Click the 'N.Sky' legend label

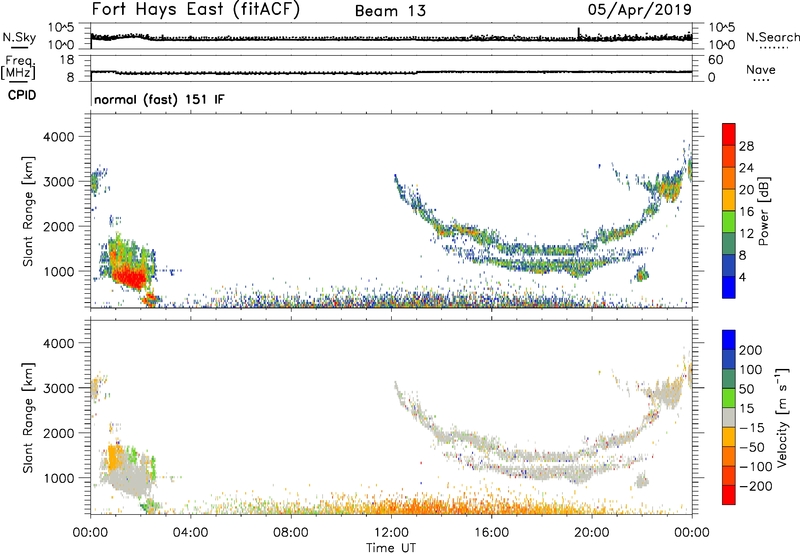pos(19,37)
